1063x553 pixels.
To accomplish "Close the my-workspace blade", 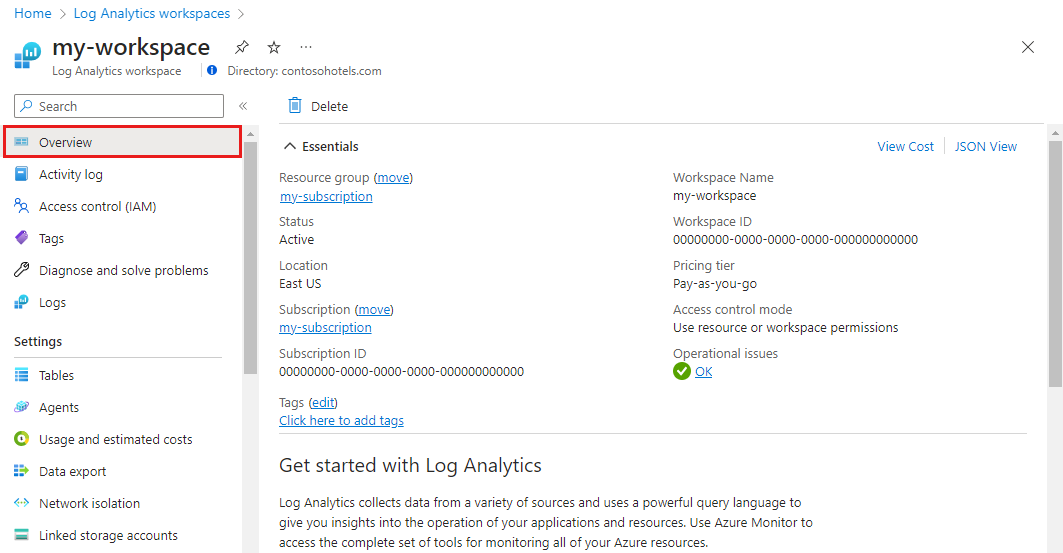I will [x=1028, y=47].
